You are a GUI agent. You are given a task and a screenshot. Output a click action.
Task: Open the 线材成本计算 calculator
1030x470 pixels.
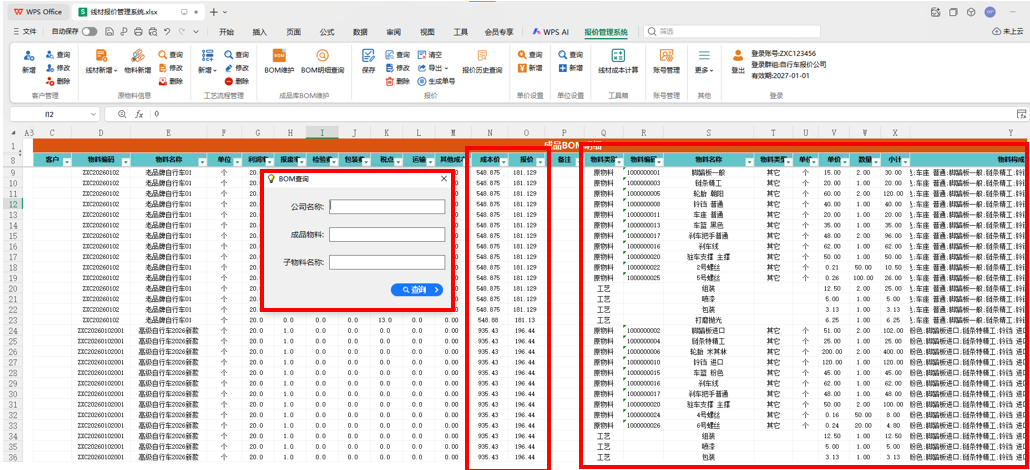click(618, 61)
